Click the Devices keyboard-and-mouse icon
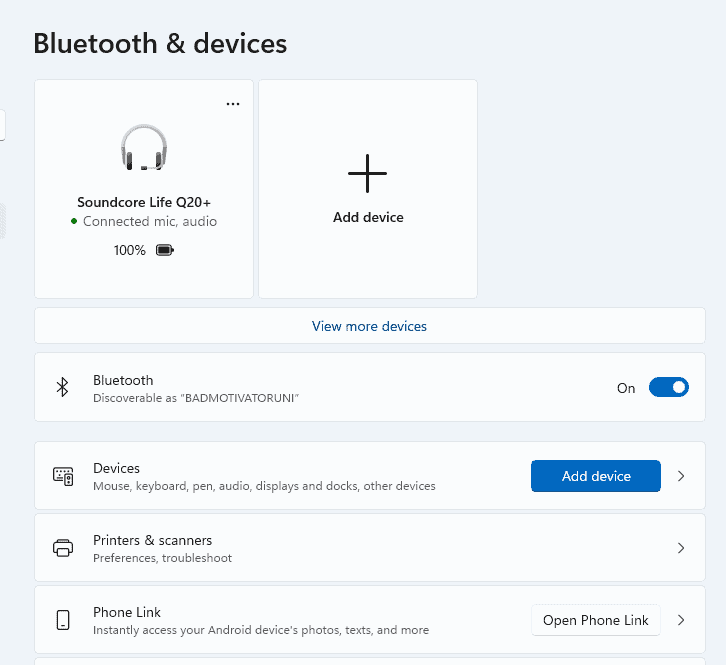This screenshot has width=726, height=665. click(63, 476)
